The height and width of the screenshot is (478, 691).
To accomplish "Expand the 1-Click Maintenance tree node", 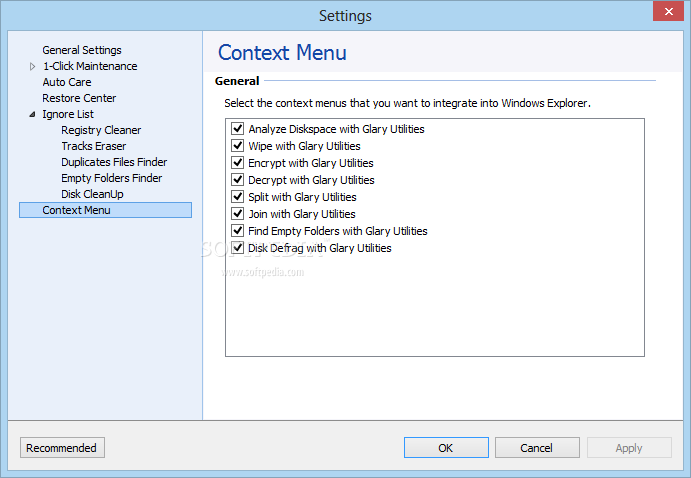I will pos(32,67).
